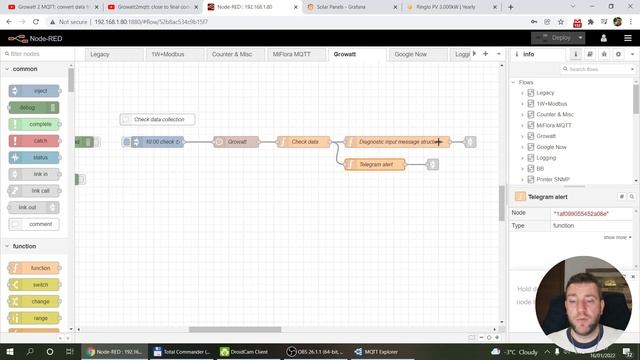Zoom out canvas with minus icon
Image resolution: width=640 pixels, height=360 pixels.
pos(481,338)
